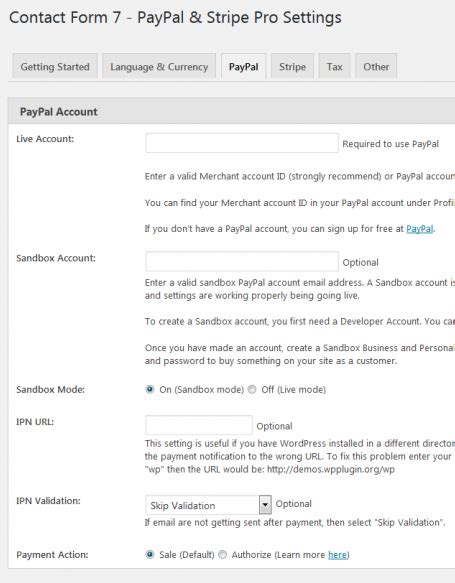Enable On (Sandbox mode) radio button
This screenshot has width=455, height=583.
pos(150,389)
